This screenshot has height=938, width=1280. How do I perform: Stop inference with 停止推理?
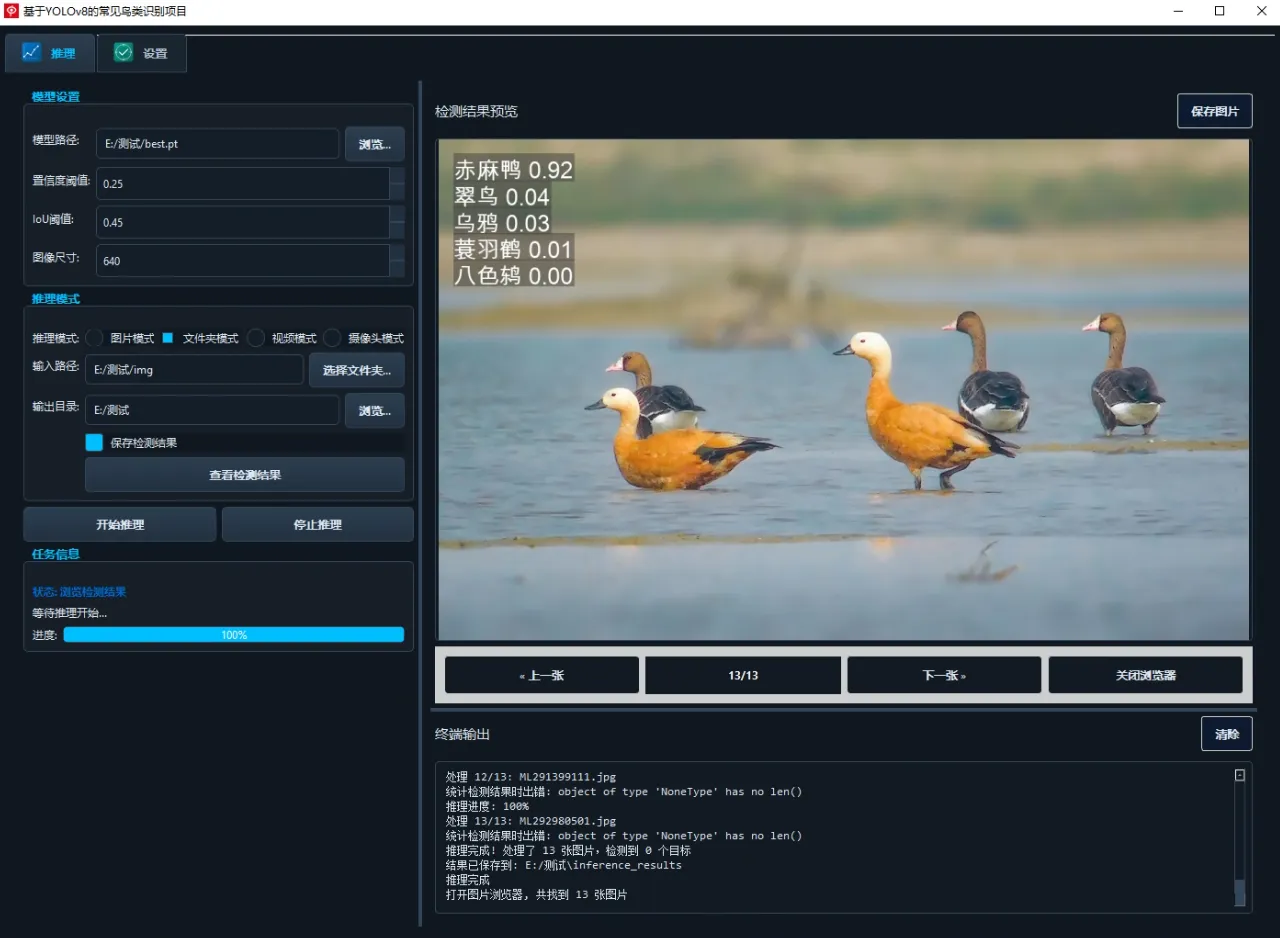point(318,524)
